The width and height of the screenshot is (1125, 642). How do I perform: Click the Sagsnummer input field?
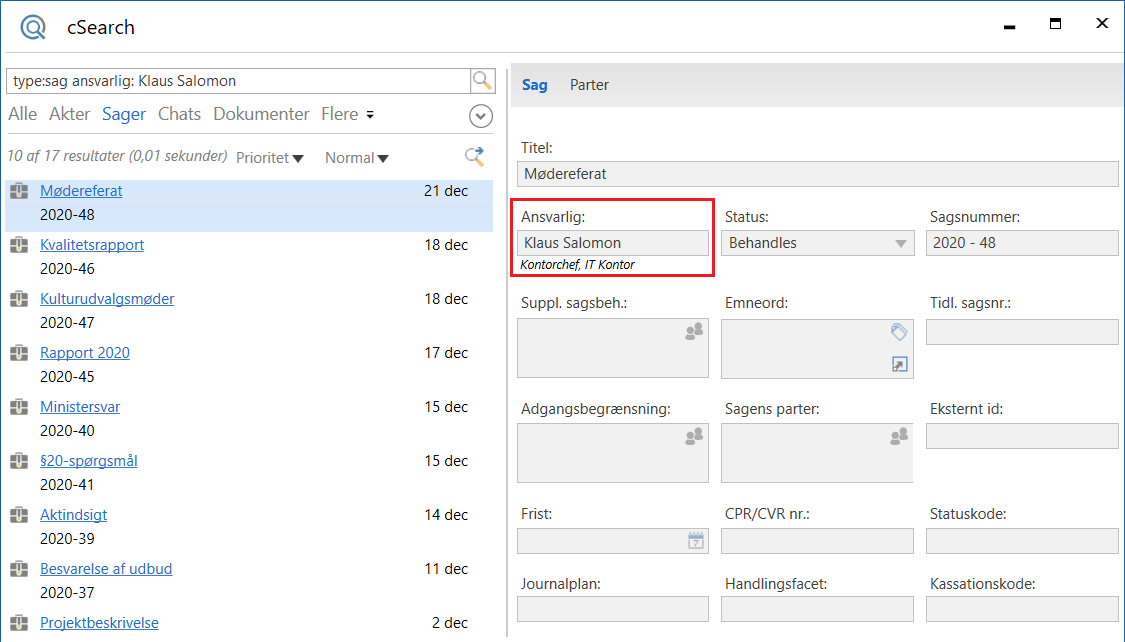(x=1021, y=243)
